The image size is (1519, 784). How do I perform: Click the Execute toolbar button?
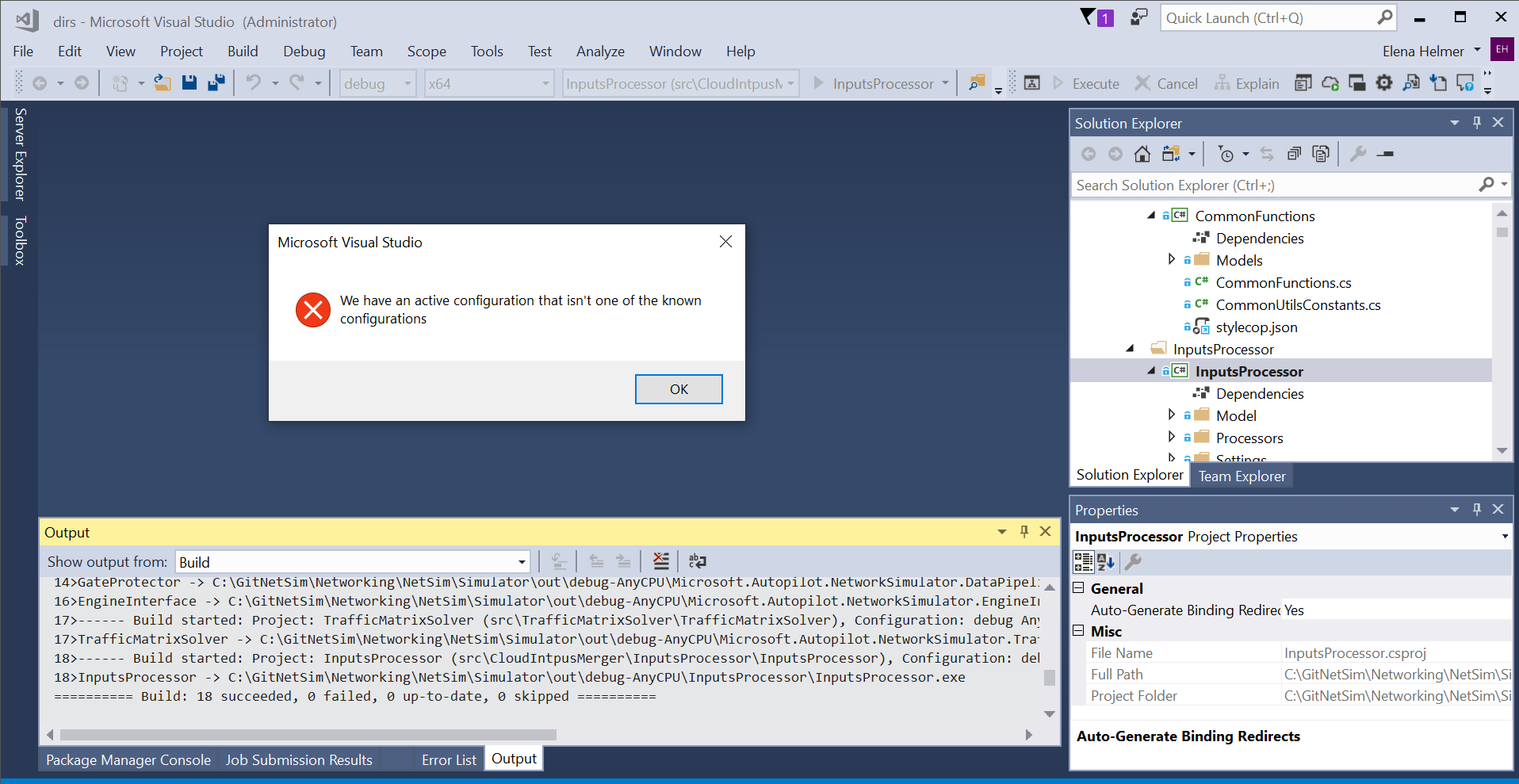1086,83
